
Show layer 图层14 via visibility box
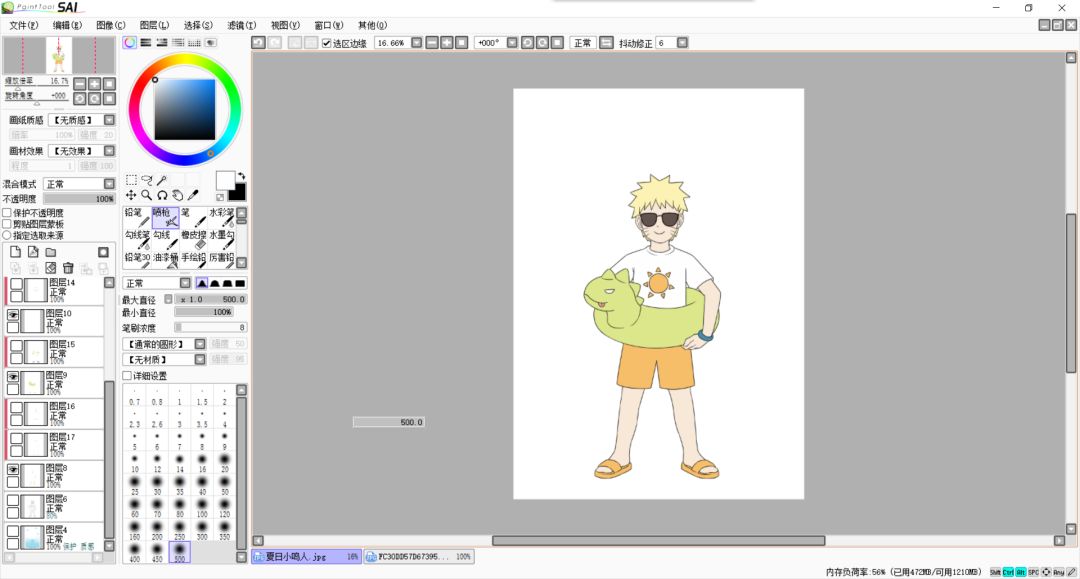(x=17, y=284)
